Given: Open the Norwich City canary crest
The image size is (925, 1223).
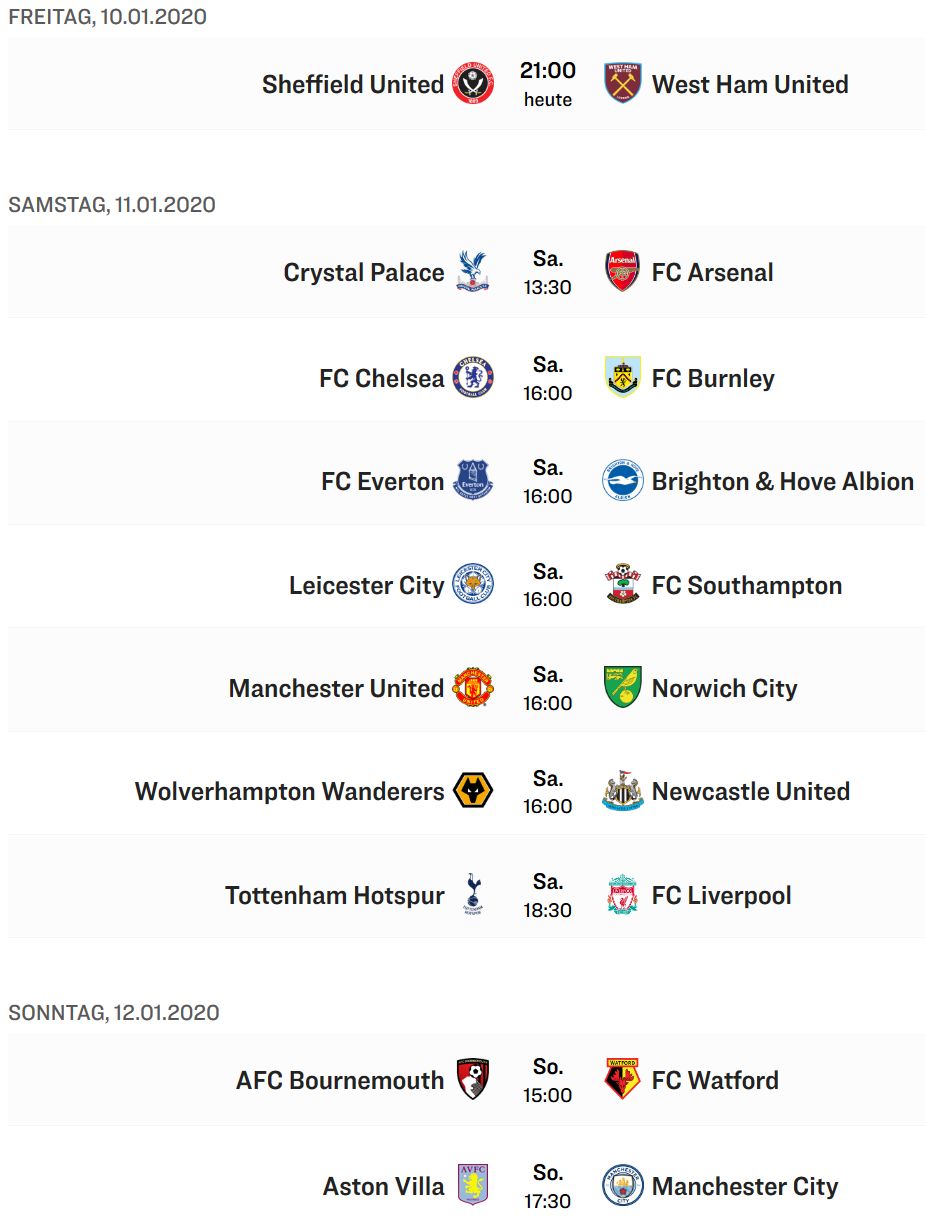Looking at the screenshot, I should click(x=622, y=688).
